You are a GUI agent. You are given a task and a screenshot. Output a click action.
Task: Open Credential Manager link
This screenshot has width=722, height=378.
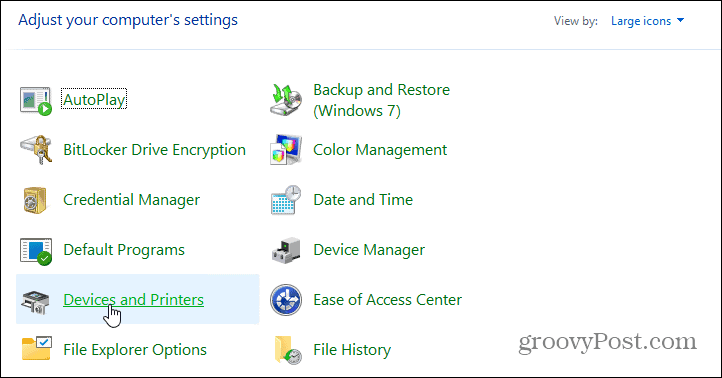(131, 200)
